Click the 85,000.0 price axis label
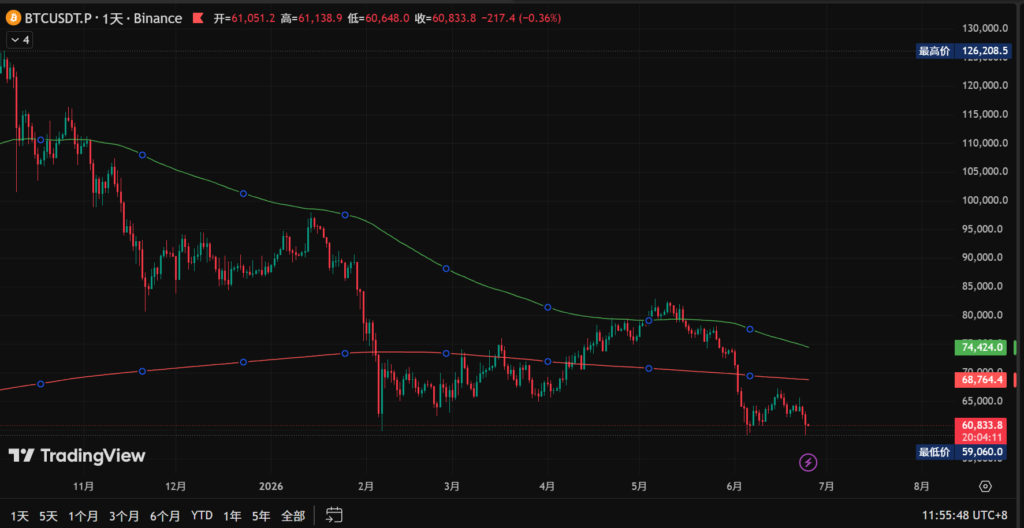This screenshot has height=528, width=1024. click(984, 286)
